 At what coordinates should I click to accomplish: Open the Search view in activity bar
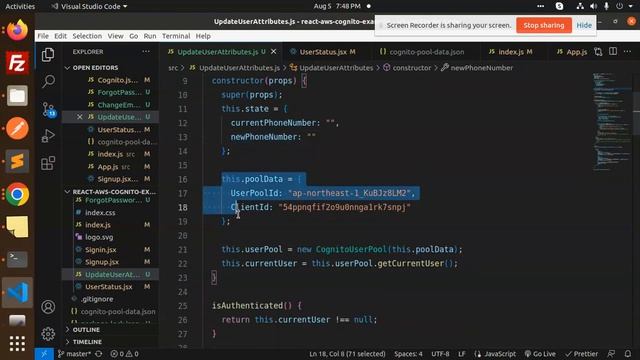pos(48,81)
